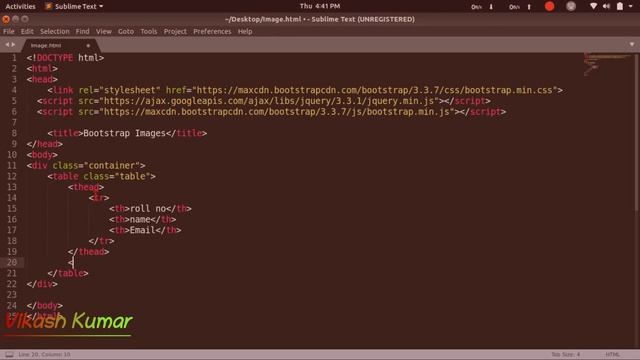Open the Wi-Fi network icon
Image resolution: width=640 pixels, height=360 pixels.
(x=593, y=6)
